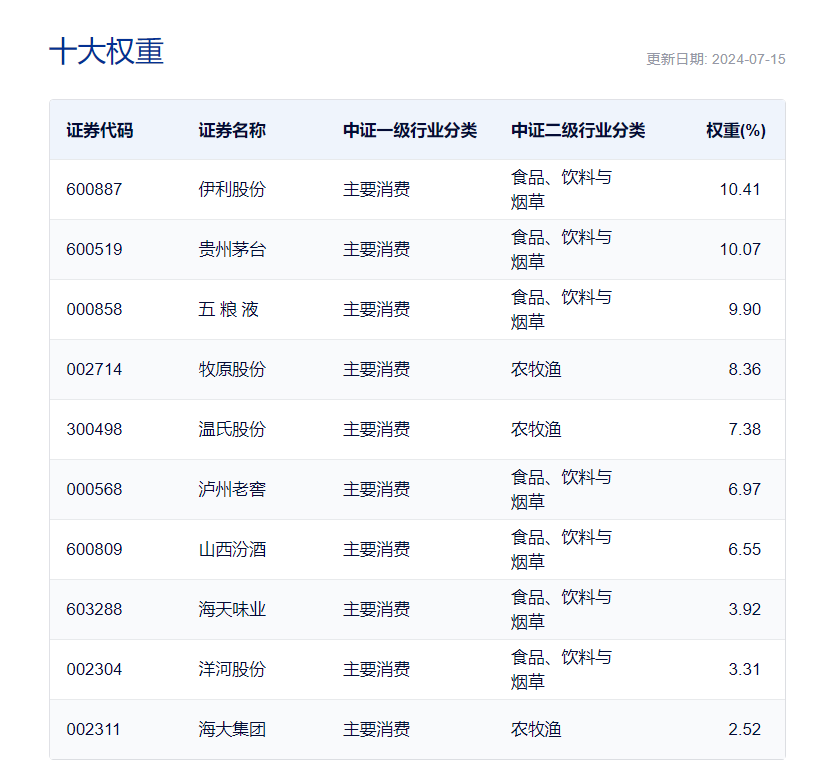This screenshot has height=775, width=821.
Task: Click the 贵州茅台 security name
Action: [x=232, y=249]
